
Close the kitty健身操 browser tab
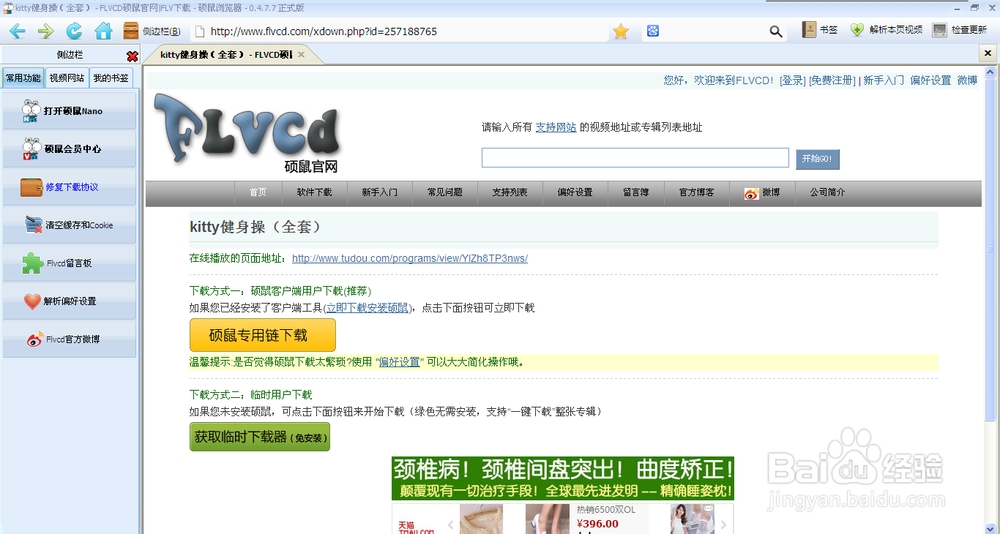301,55
